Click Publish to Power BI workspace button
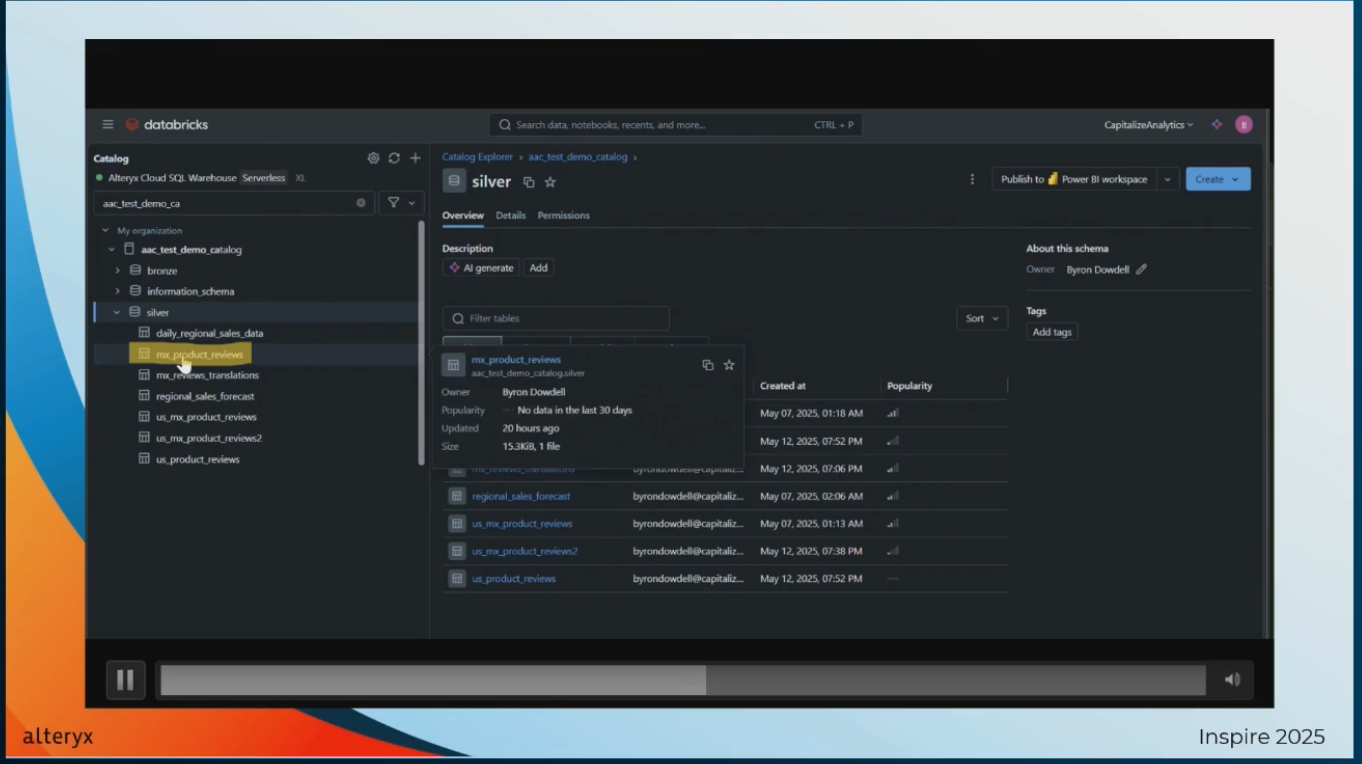Screen dimensions: 1362x764 [1074, 179]
